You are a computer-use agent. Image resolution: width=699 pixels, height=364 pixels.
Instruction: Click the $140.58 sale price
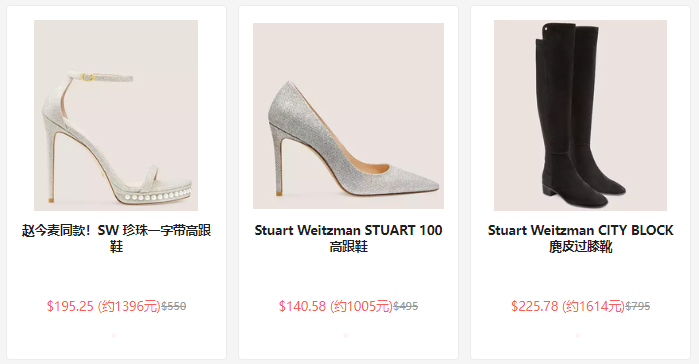click(x=302, y=306)
